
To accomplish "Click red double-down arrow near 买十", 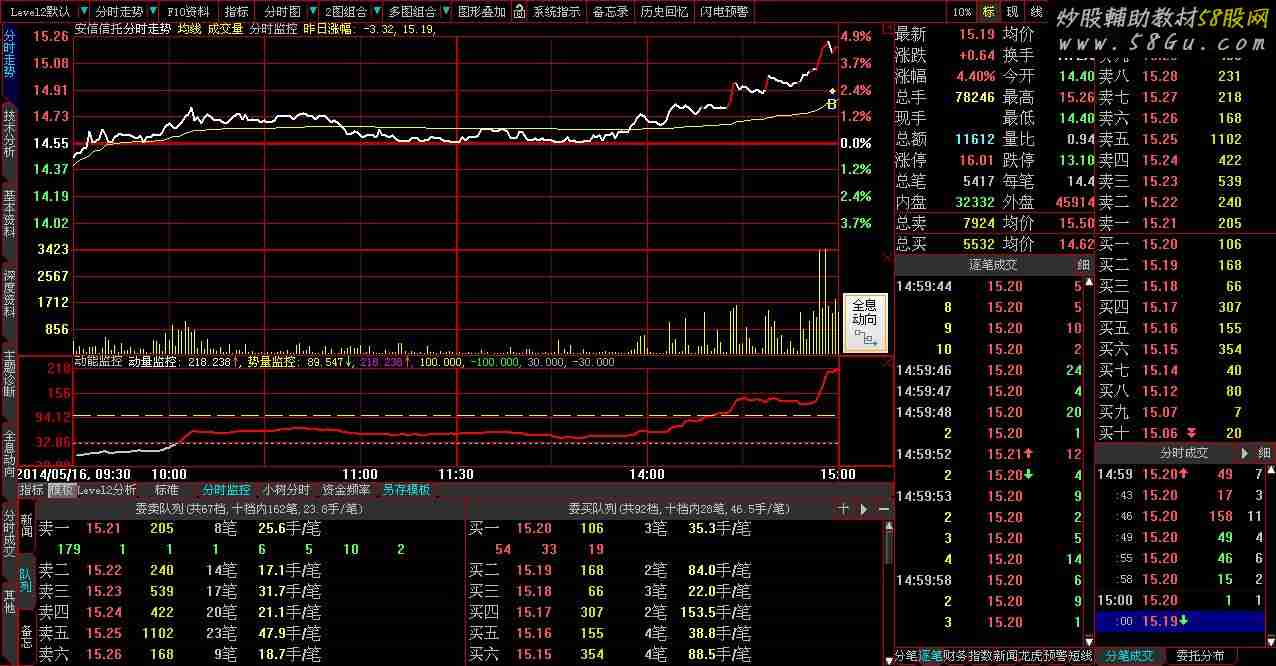I will pyautogui.click(x=1191, y=433).
